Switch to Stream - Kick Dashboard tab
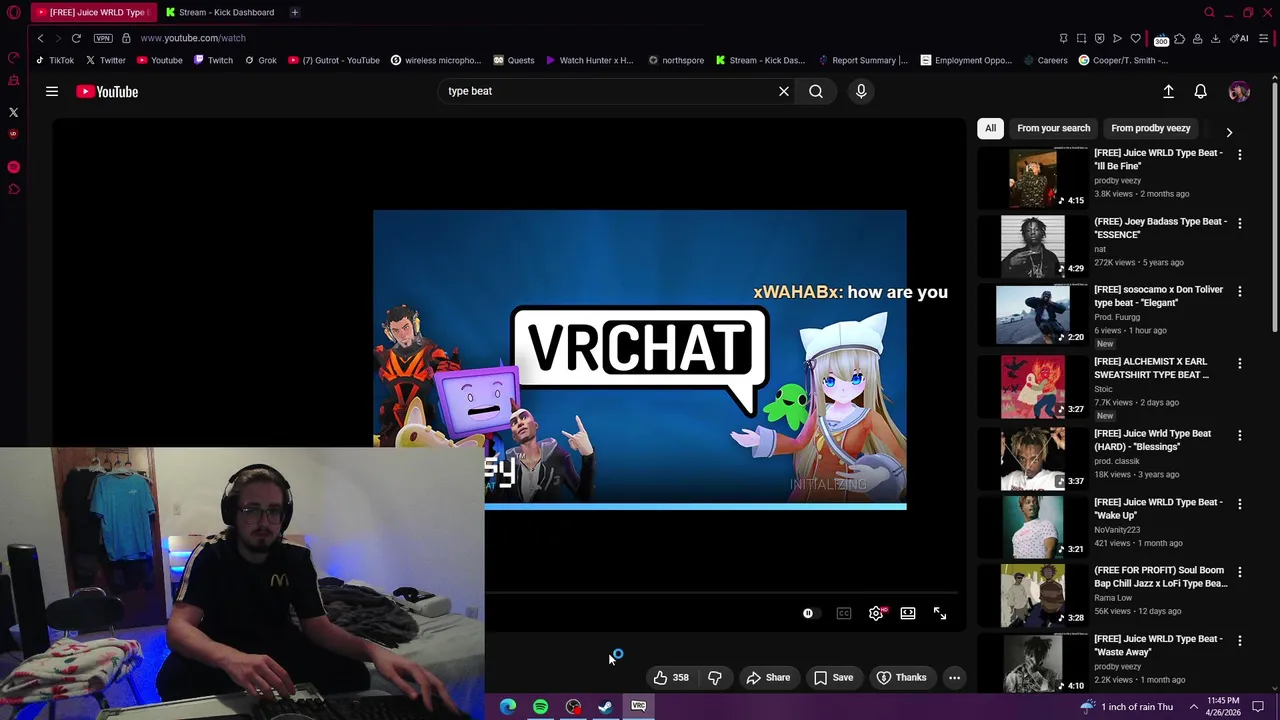Screen dimensions: 1280x720 point(220,12)
